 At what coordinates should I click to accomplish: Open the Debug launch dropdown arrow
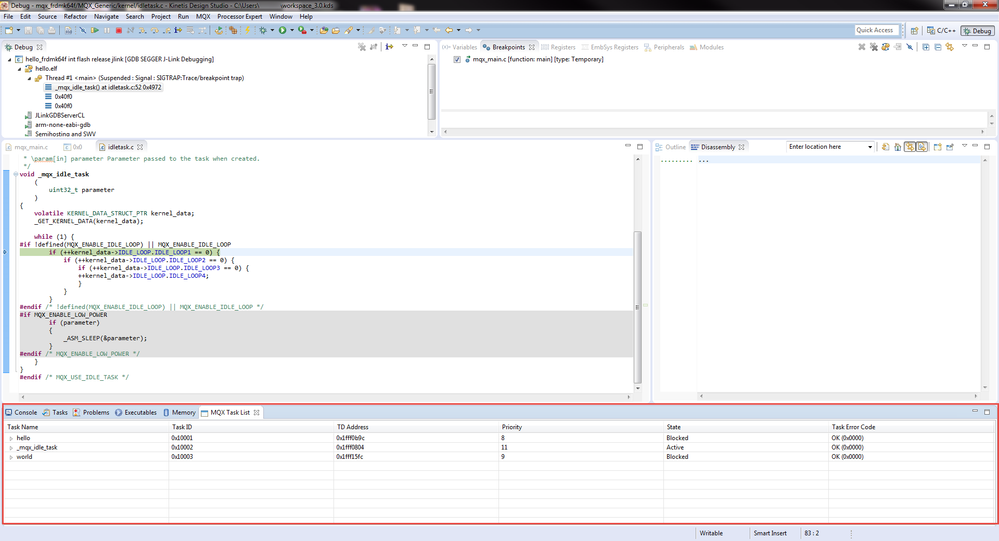coord(272,30)
